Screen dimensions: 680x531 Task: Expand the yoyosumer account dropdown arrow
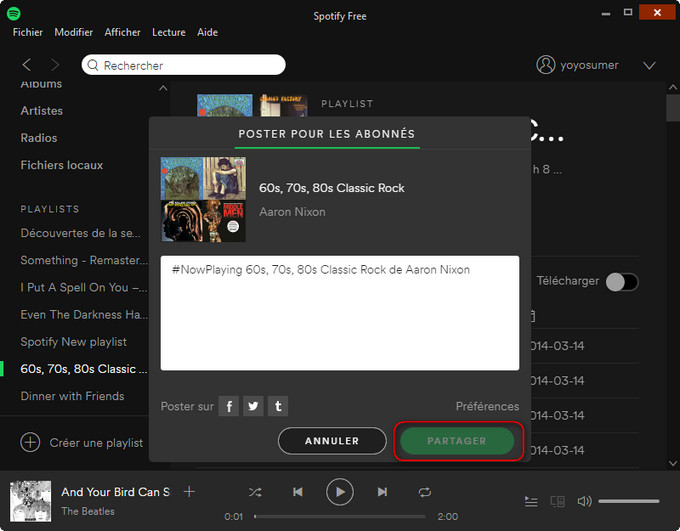pyautogui.click(x=649, y=65)
